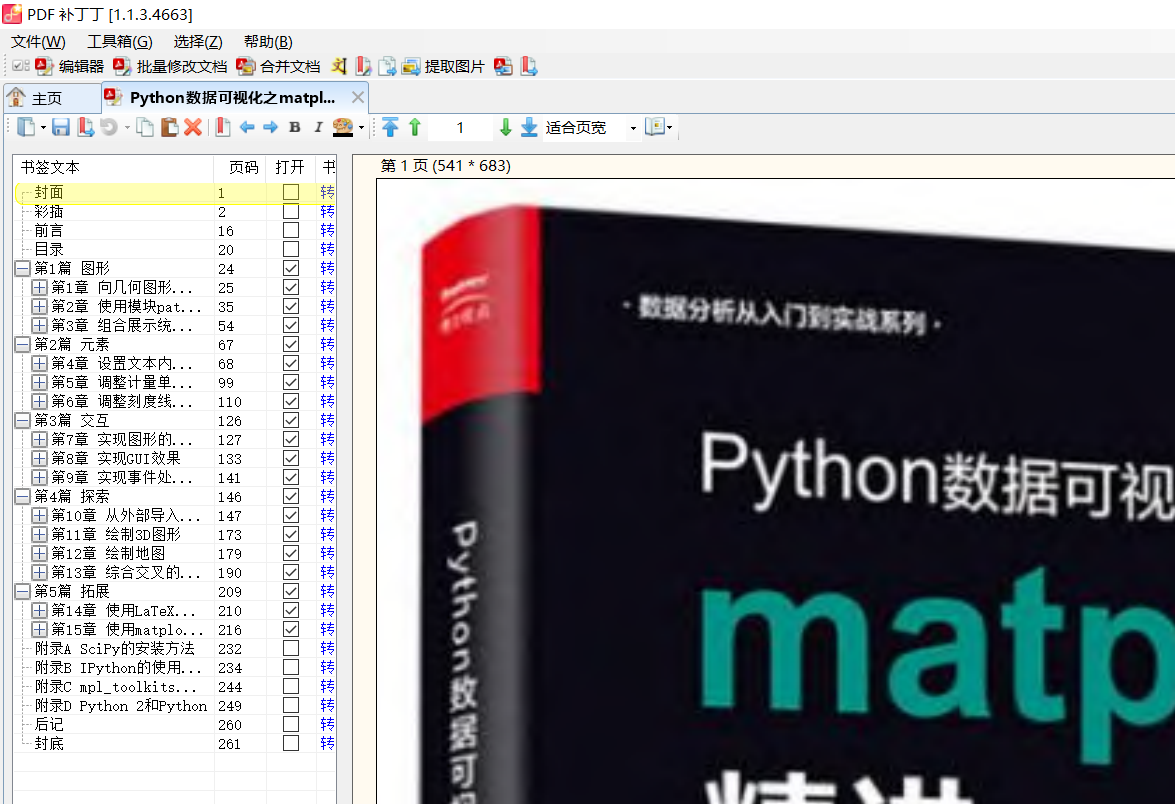The width and height of the screenshot is (1175, 804).
Task: Collapse the 第1篇 图形 tree node
Action: 22,268
